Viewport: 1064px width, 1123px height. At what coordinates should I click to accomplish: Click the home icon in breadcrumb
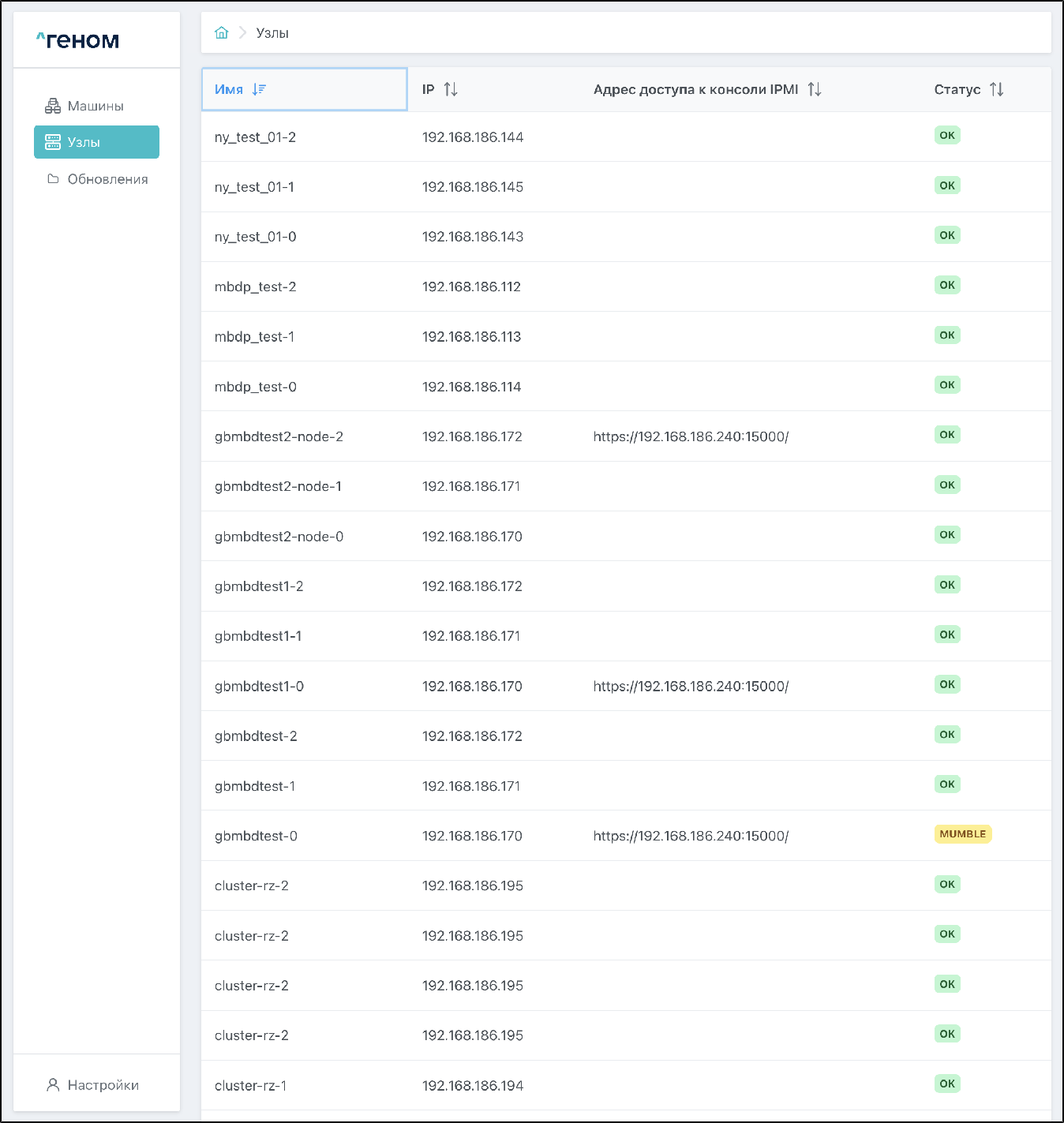point(222,32)
